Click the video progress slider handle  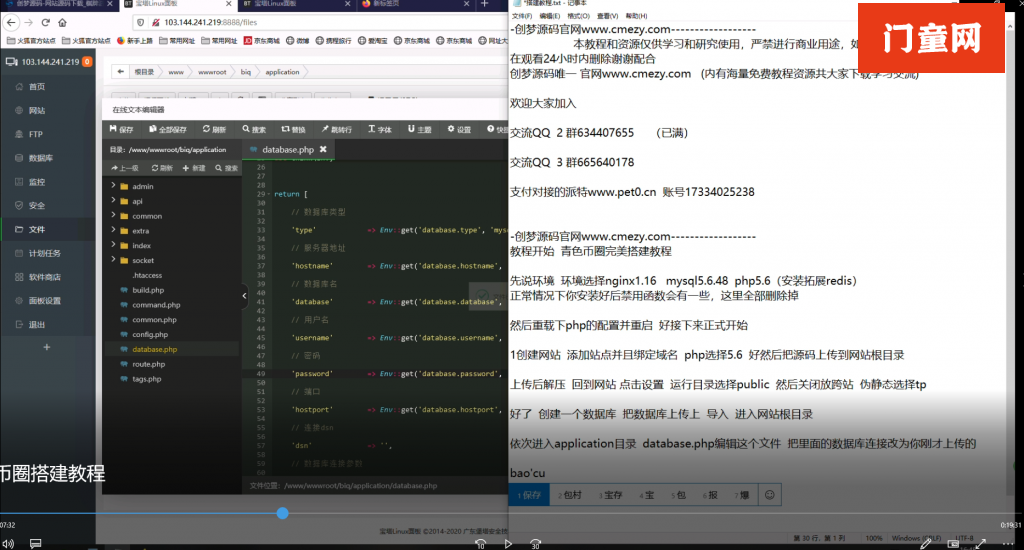coord(282,513)
